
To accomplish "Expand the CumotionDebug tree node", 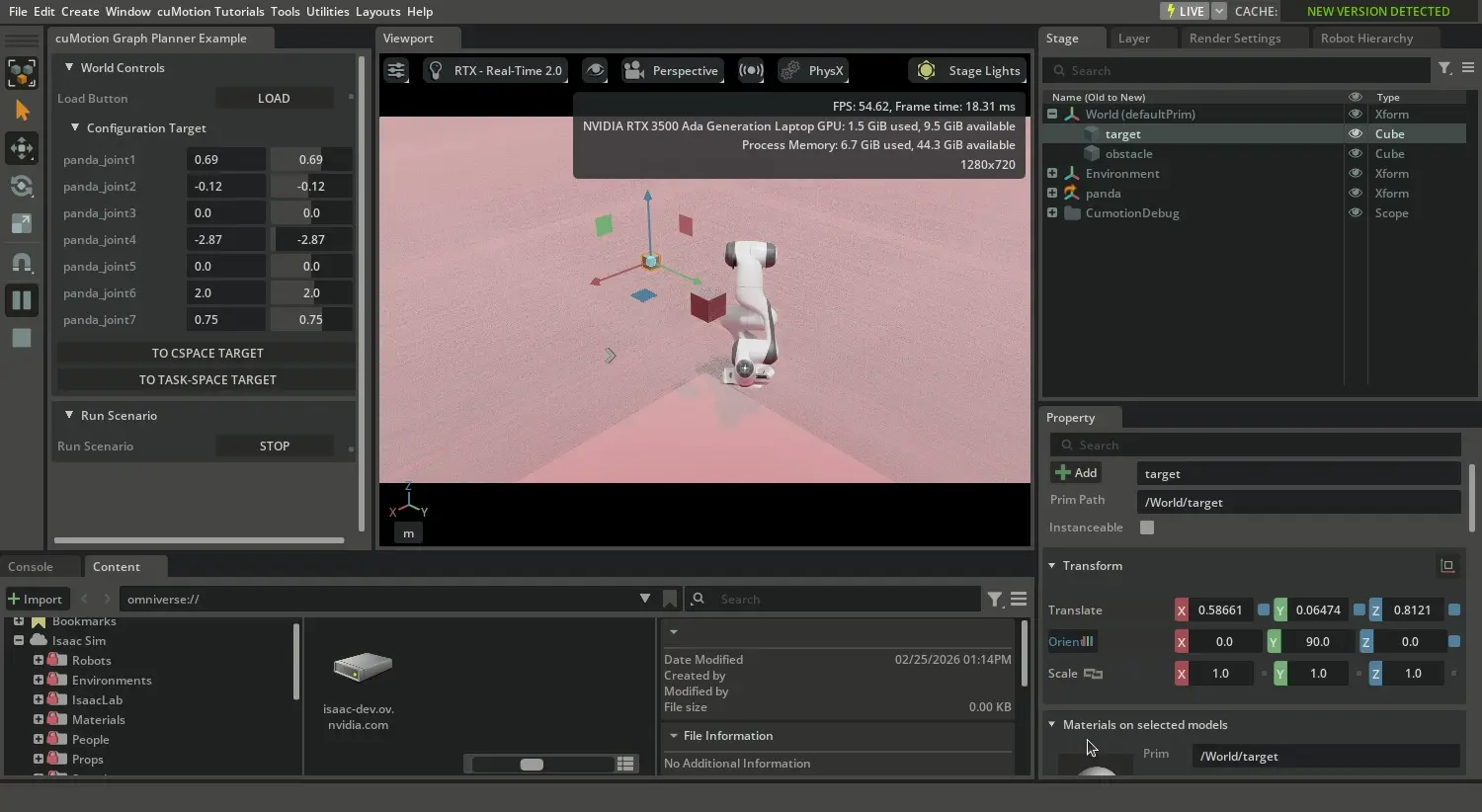I will [1052, 213].
